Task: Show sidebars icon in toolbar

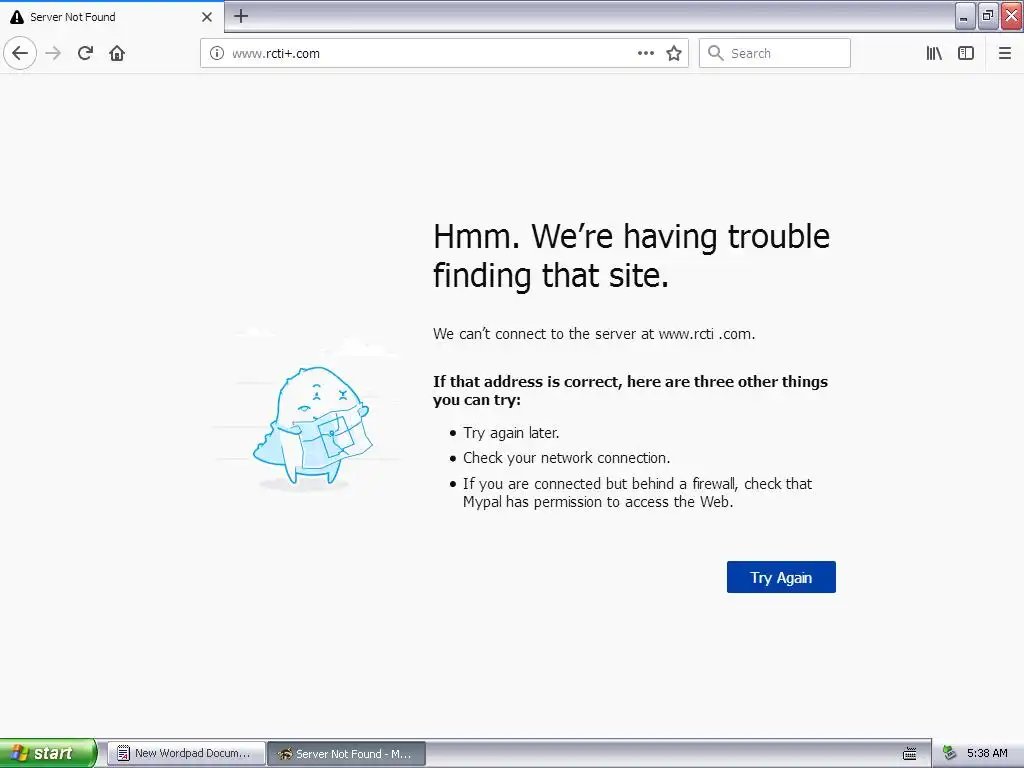Action: [x=966, y=53]
